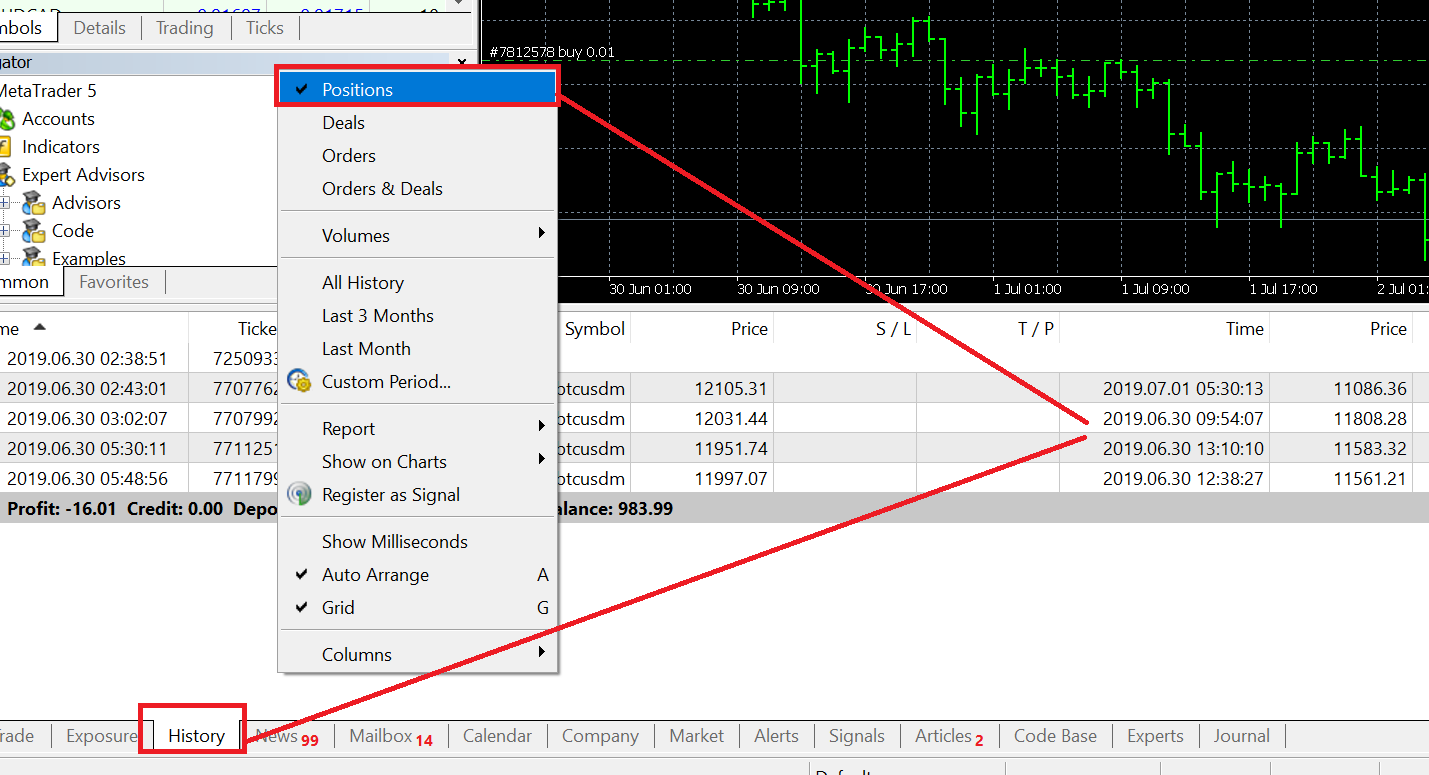The height and width of the screenshot is (775, 1429).
Task: Select Positions in the context menu
Action: tap(417, 89)
